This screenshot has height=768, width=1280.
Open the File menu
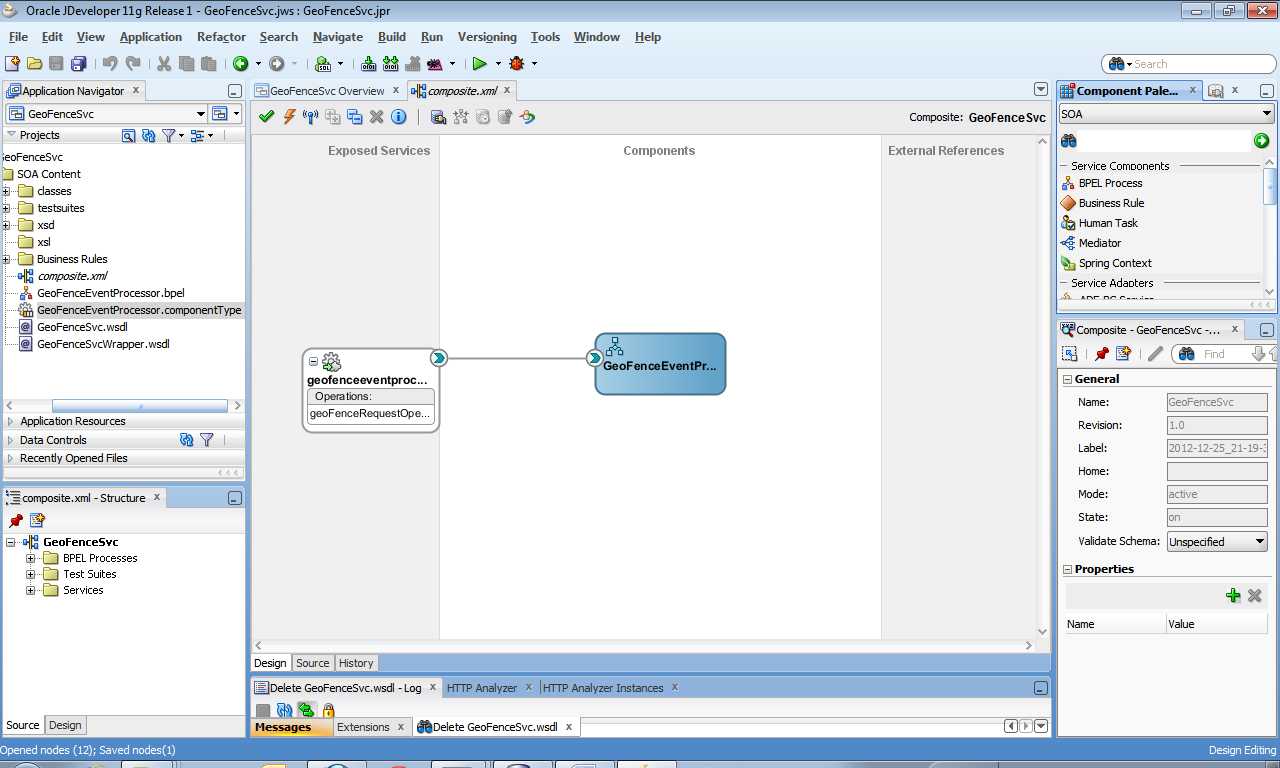pos(18,37)
